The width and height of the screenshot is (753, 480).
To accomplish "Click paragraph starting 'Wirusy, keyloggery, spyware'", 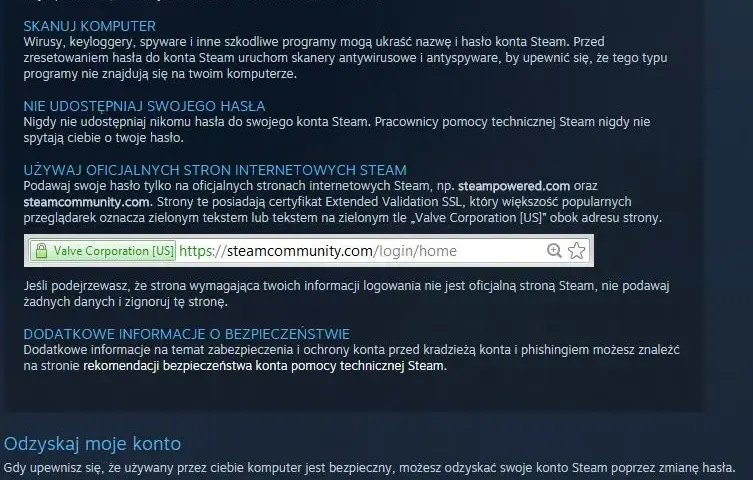I will [x=345, y=58].
